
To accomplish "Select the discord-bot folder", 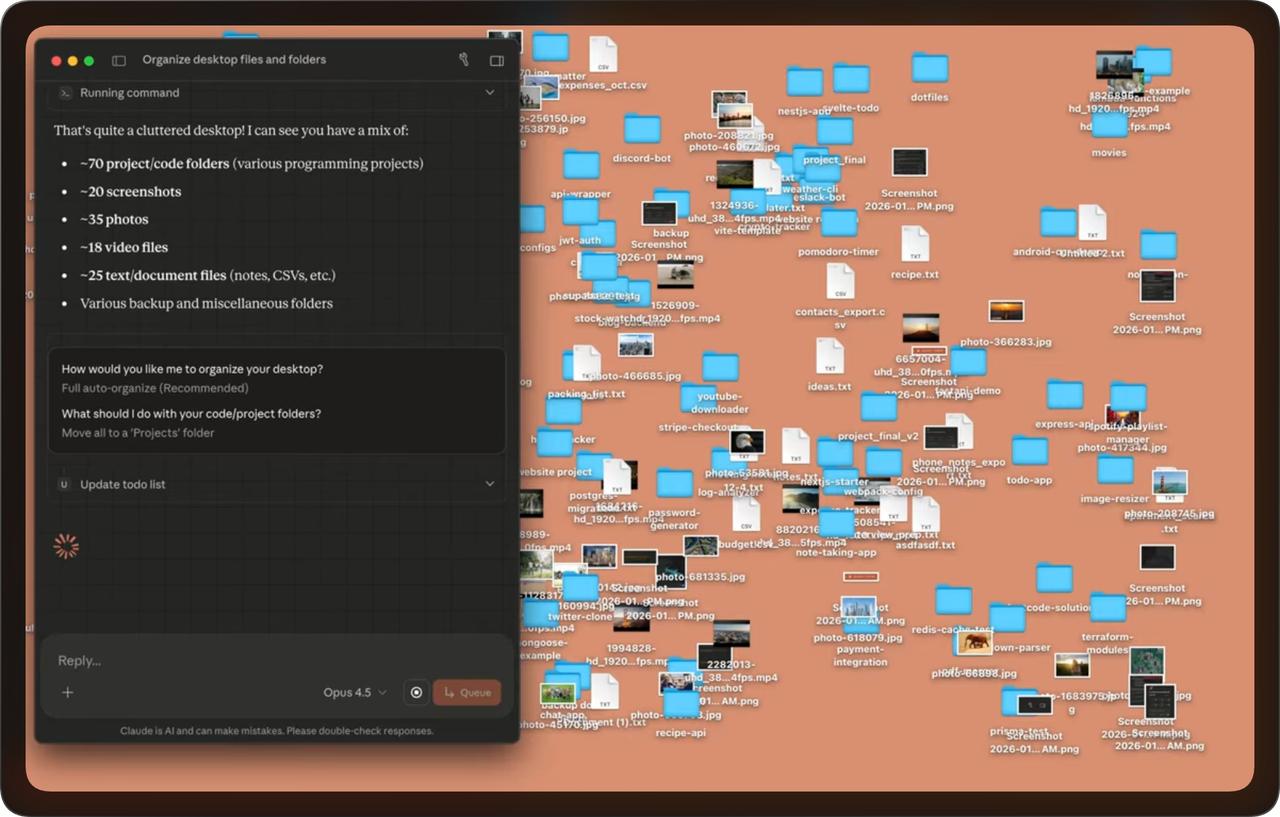I will [642, 130].
